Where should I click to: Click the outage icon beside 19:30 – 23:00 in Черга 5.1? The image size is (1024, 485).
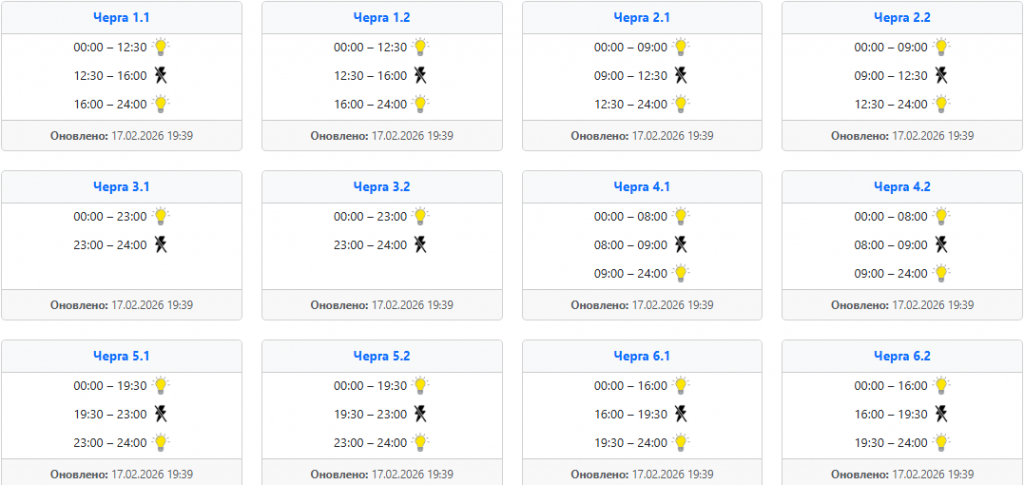160,413
